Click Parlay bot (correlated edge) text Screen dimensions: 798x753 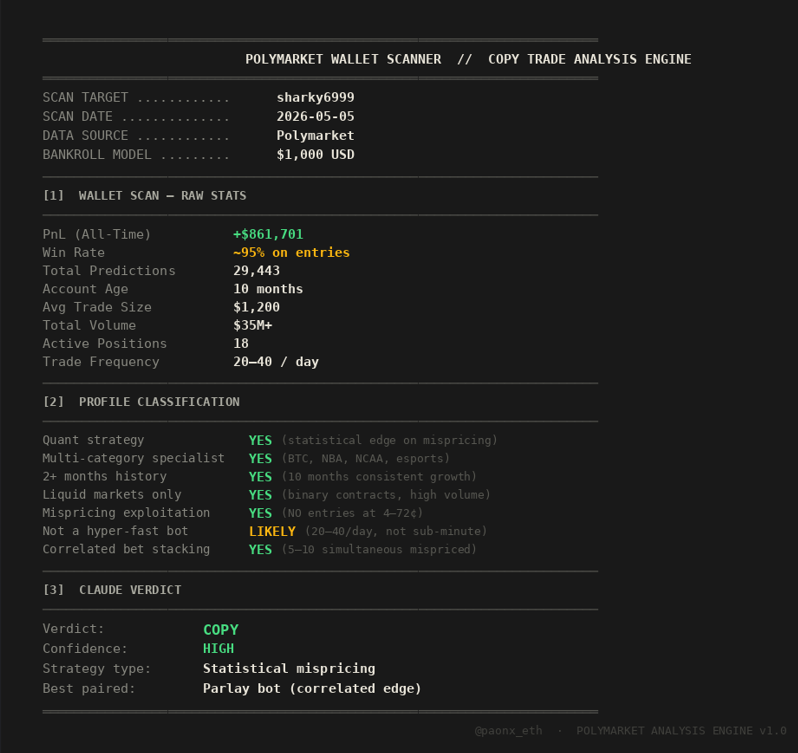click(312, 688)
